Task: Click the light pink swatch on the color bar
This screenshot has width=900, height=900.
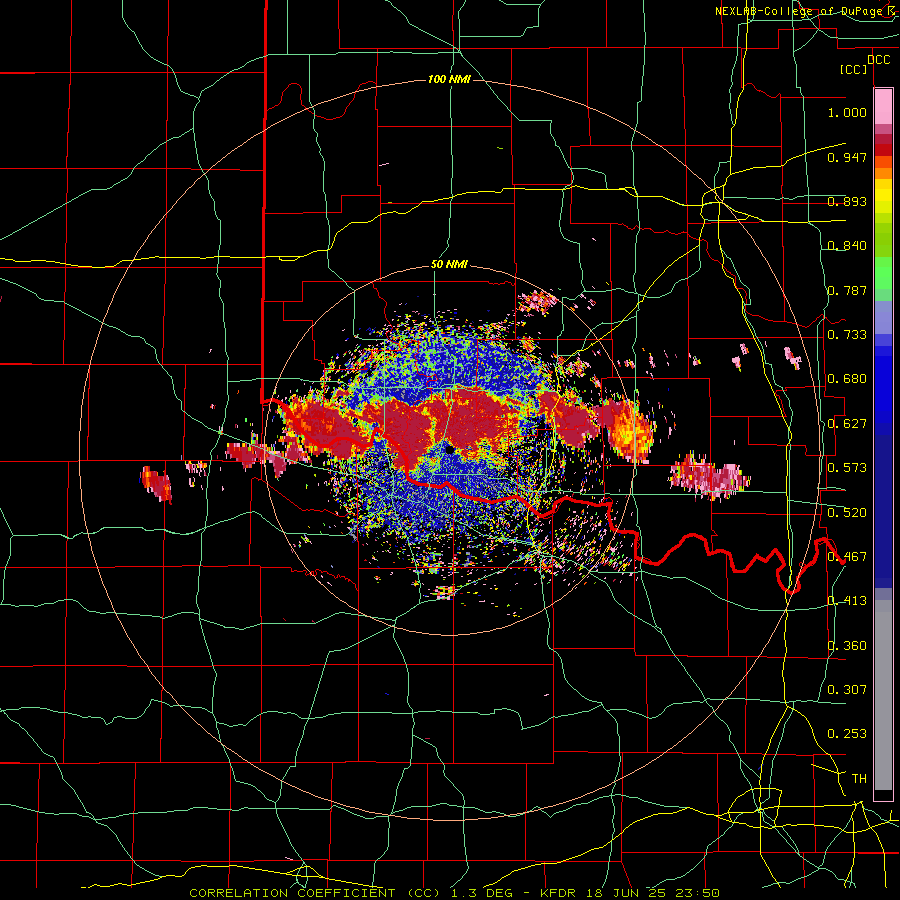Action: click(x=883, y=107)
